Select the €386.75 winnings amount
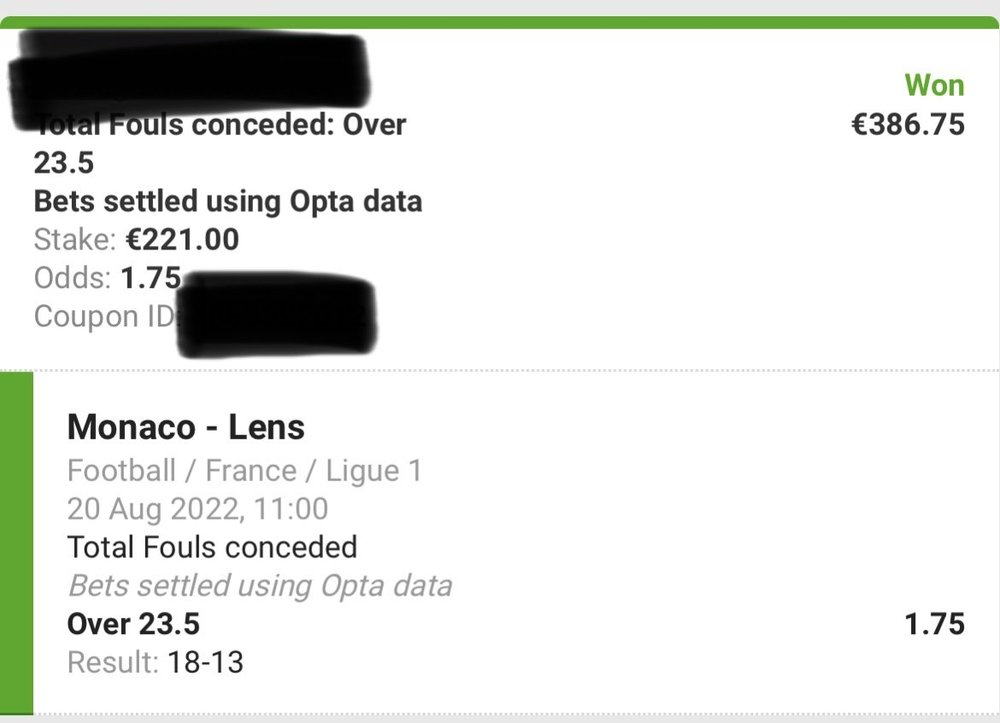 click(908, 124)
